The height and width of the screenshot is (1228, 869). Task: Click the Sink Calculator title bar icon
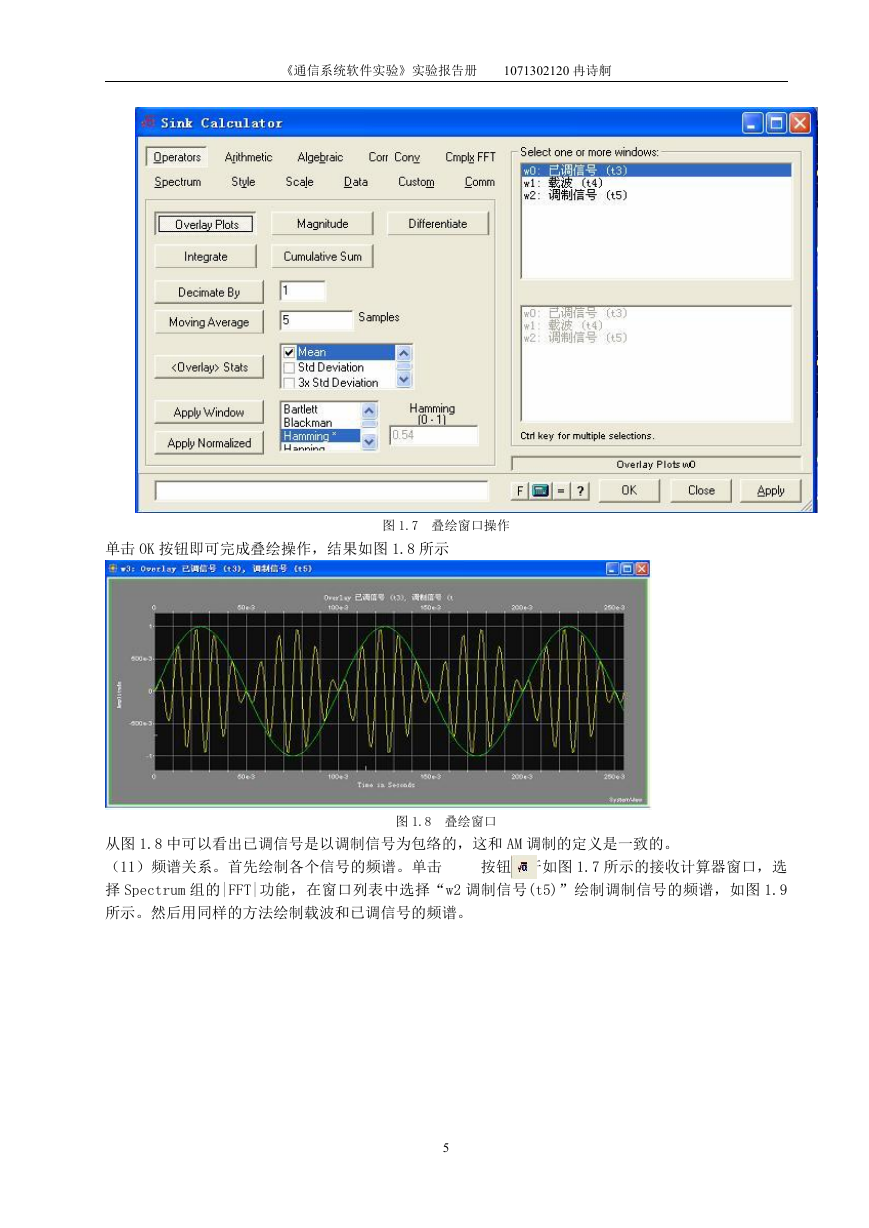147,123
